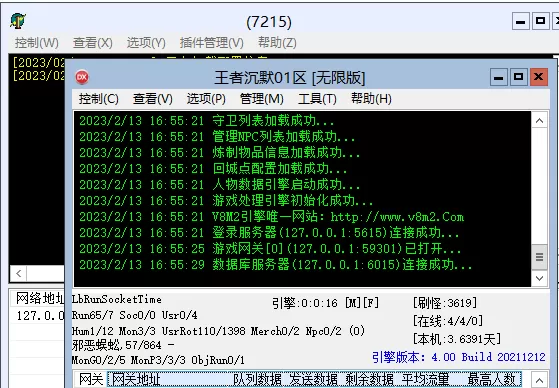Click left arrow of 7215 window horizontal scrollbar
This screenshot has height=388, width=559.
tap(19, 274)
